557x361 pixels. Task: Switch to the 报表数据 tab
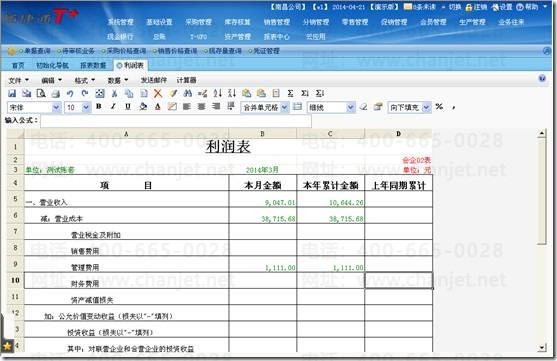93,65
